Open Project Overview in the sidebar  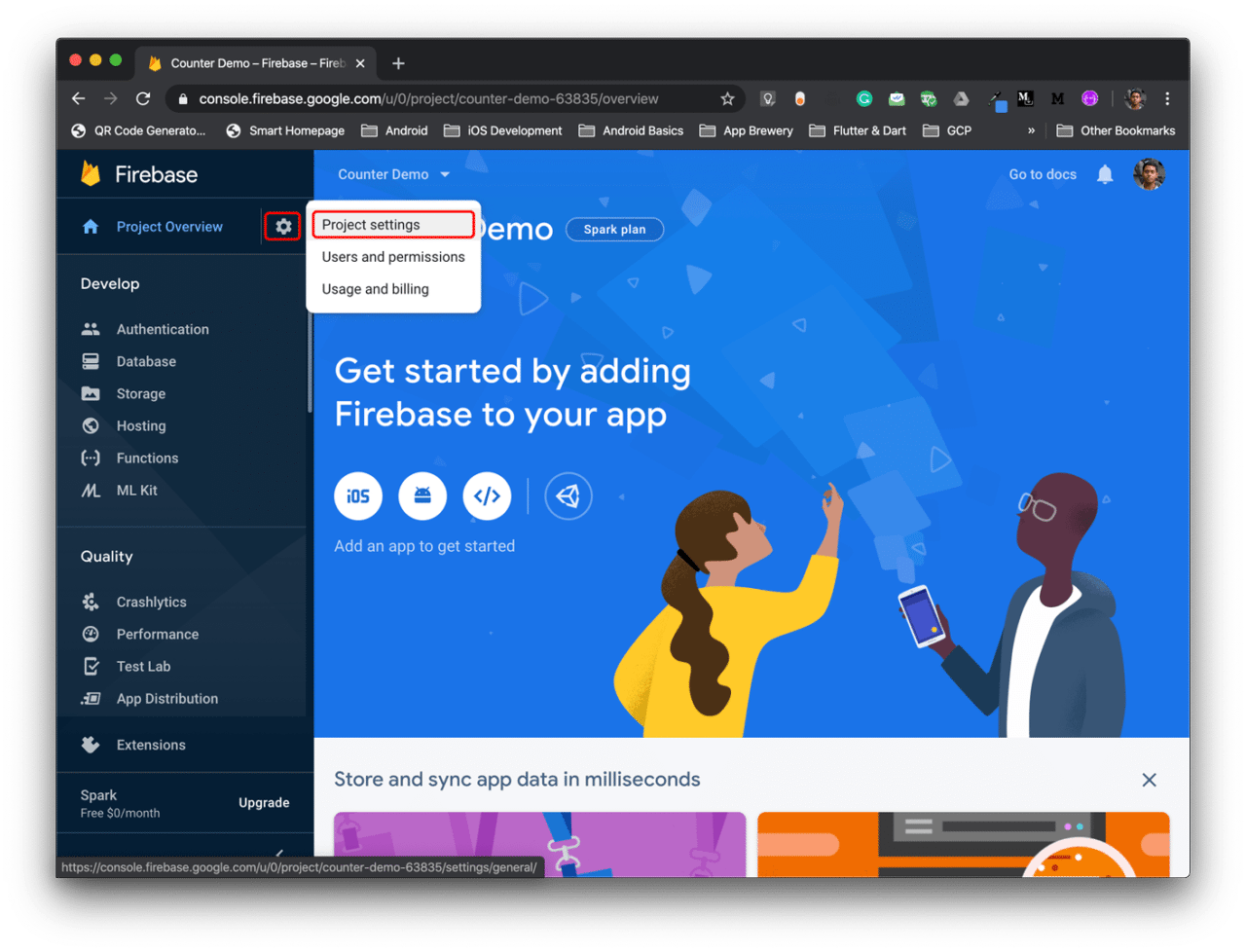click(169, 227)
